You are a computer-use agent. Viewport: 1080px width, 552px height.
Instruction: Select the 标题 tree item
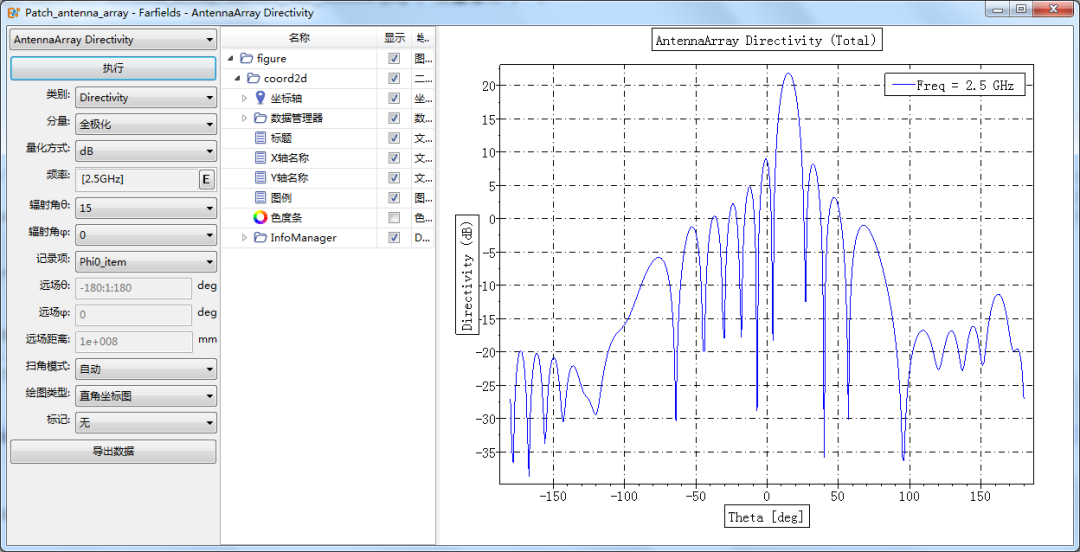279,139
